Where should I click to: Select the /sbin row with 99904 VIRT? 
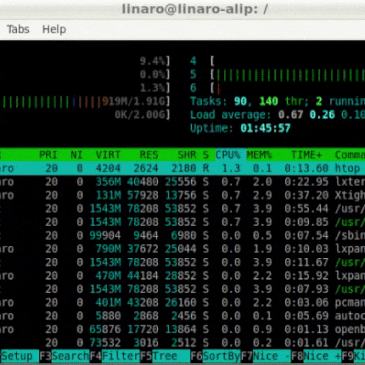pos(182,235)
